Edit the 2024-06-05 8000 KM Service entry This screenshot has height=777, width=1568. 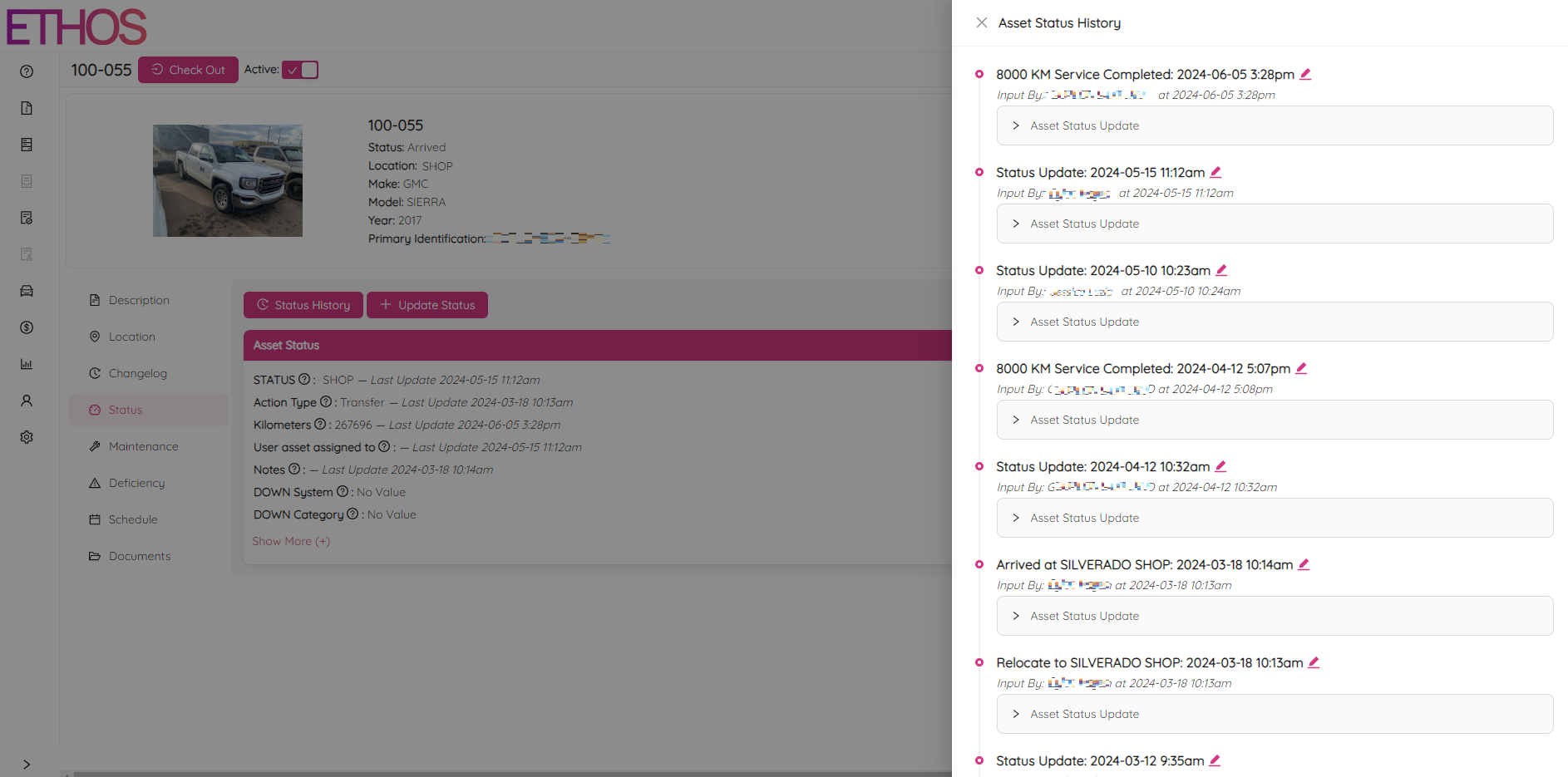point(1305,74)
